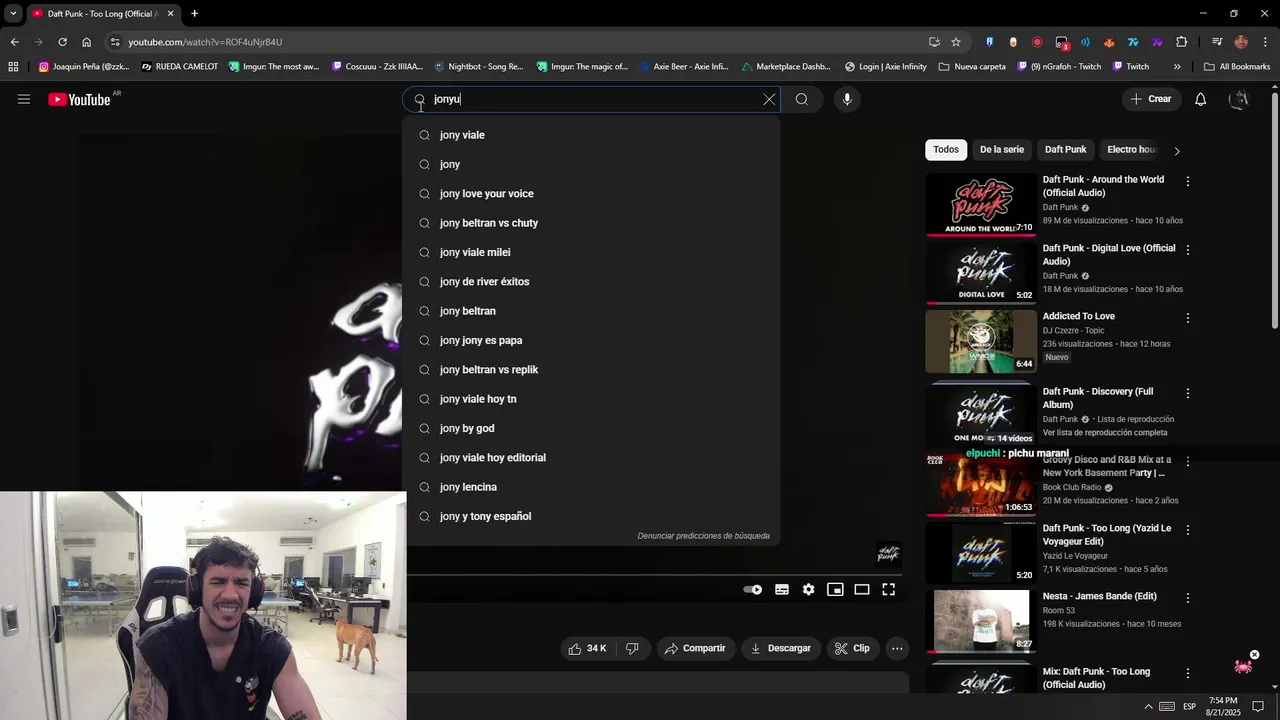Dislike the video with thumbs down

632,649
